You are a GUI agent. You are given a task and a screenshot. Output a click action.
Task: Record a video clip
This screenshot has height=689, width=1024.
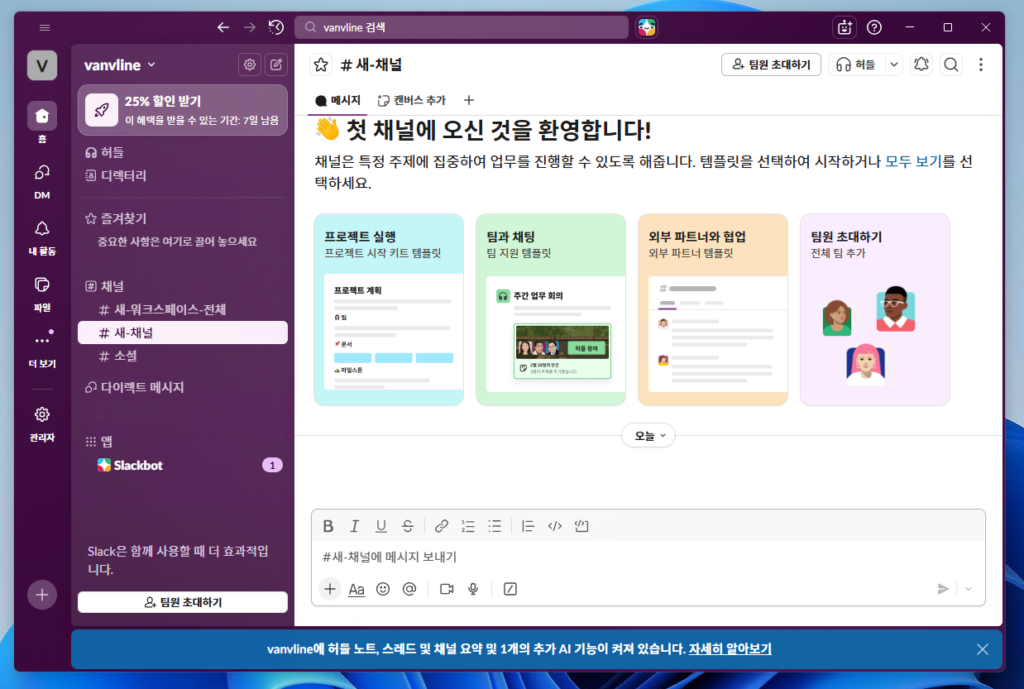(x=447, y=589)
